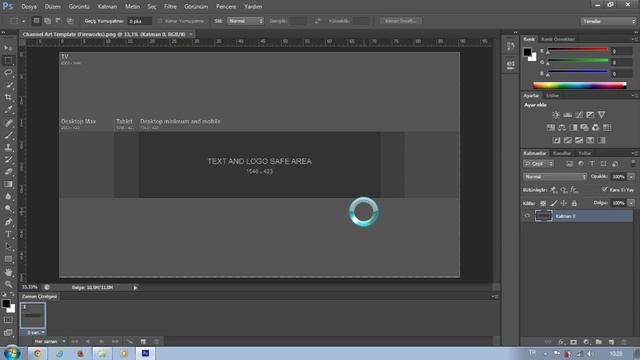Add a Color Balance adjustment (scales icon)
The height and width of the screenshot is (360, 640).
click(x=562, y=128)
